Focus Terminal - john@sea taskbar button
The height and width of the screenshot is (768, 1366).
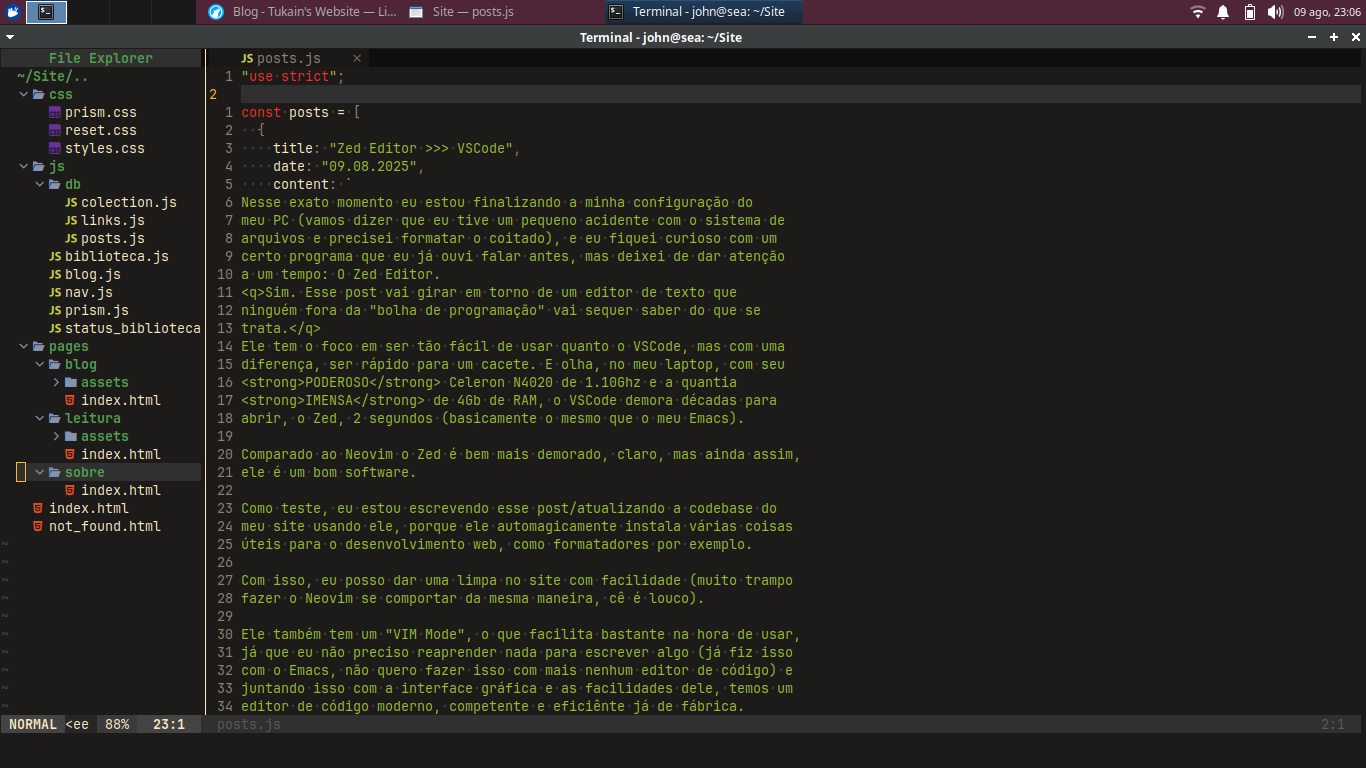[703, 12]
